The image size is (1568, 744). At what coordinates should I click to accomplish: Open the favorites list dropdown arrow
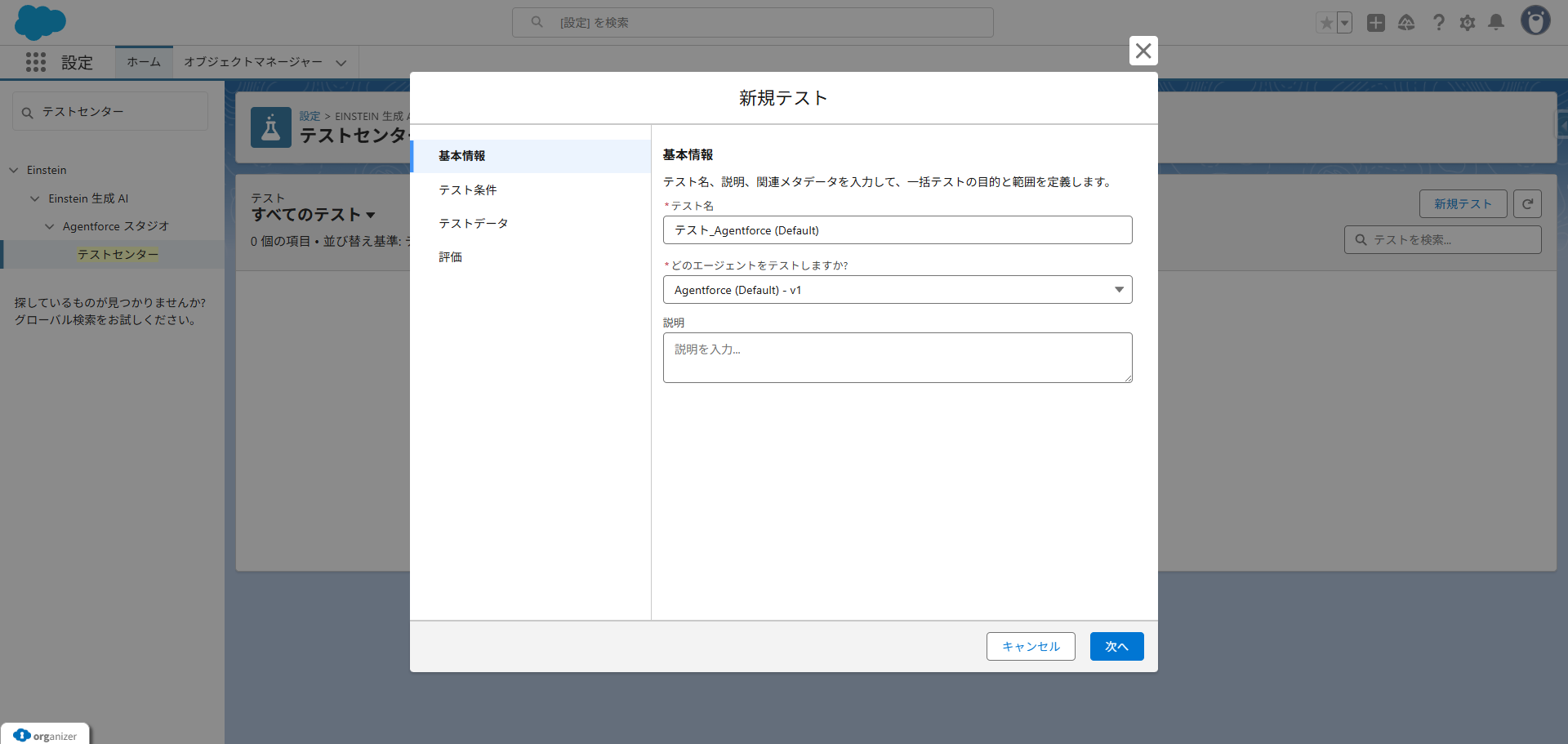coord(1344,23)
